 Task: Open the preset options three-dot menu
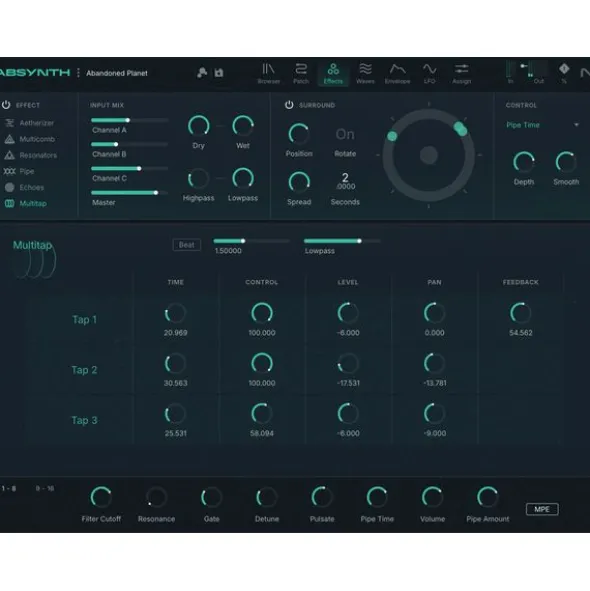[x=78, y=73]
